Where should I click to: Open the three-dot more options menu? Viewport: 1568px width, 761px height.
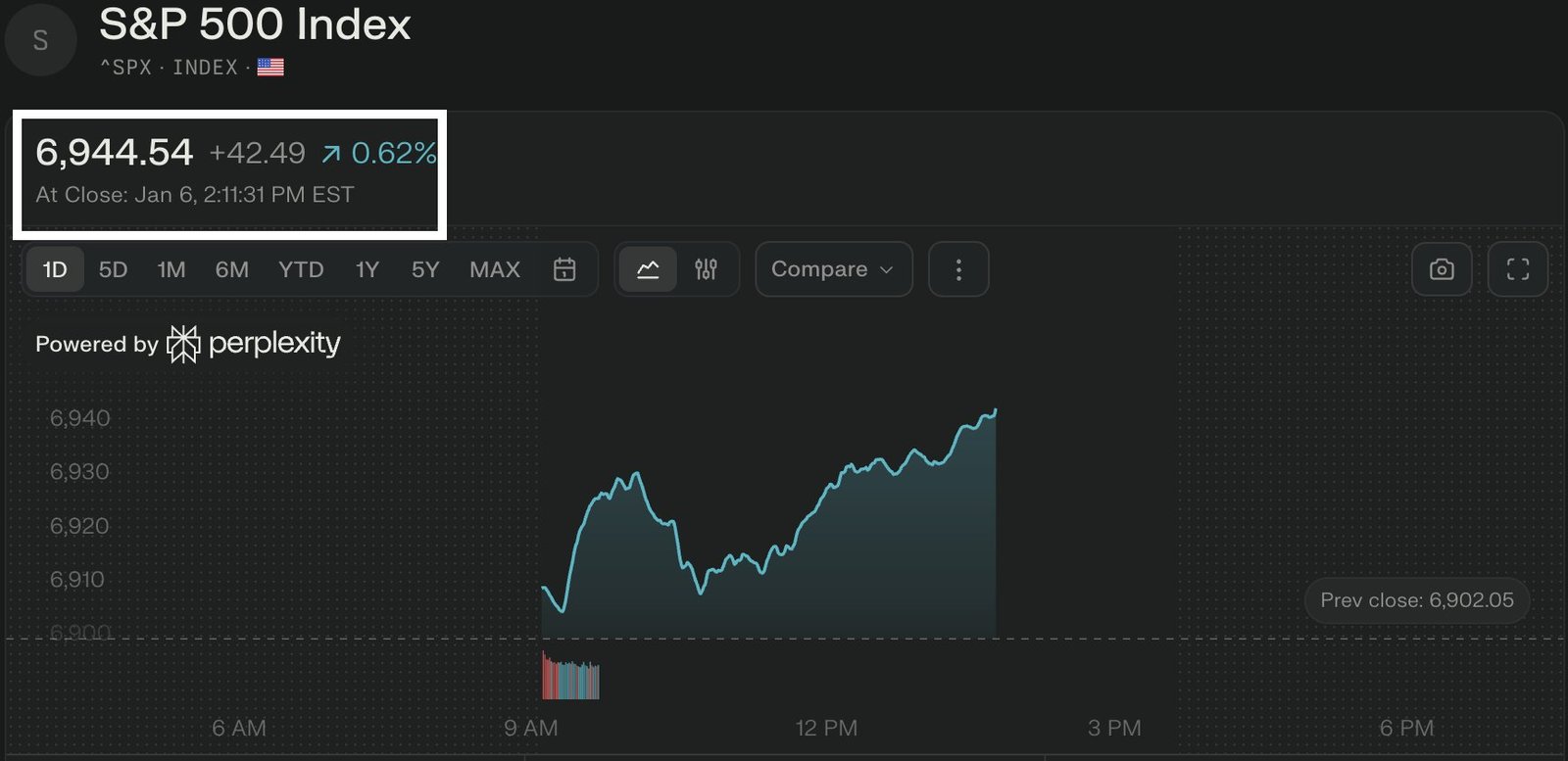[958, 269]
